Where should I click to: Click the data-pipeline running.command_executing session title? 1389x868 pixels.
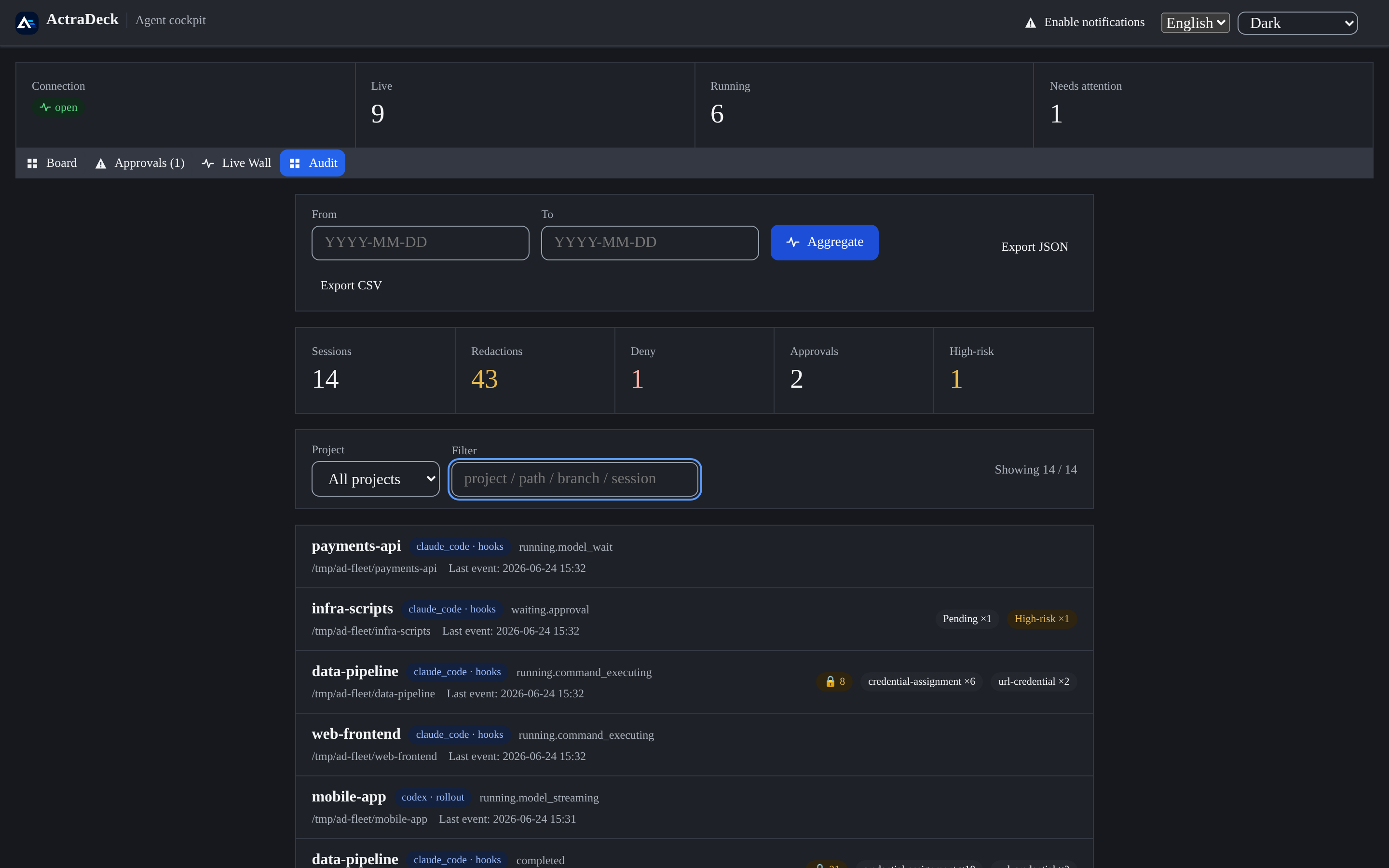[354, 671]
